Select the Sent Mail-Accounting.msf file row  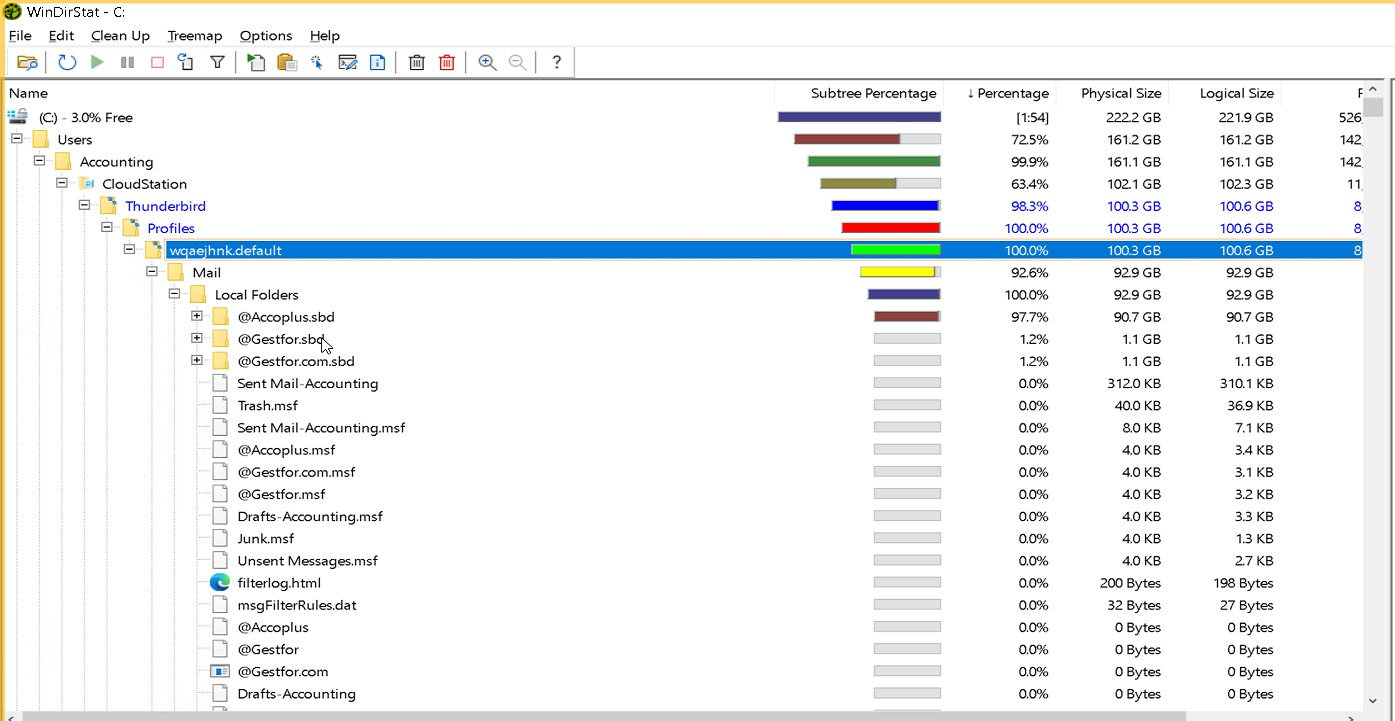pos(321,428)
